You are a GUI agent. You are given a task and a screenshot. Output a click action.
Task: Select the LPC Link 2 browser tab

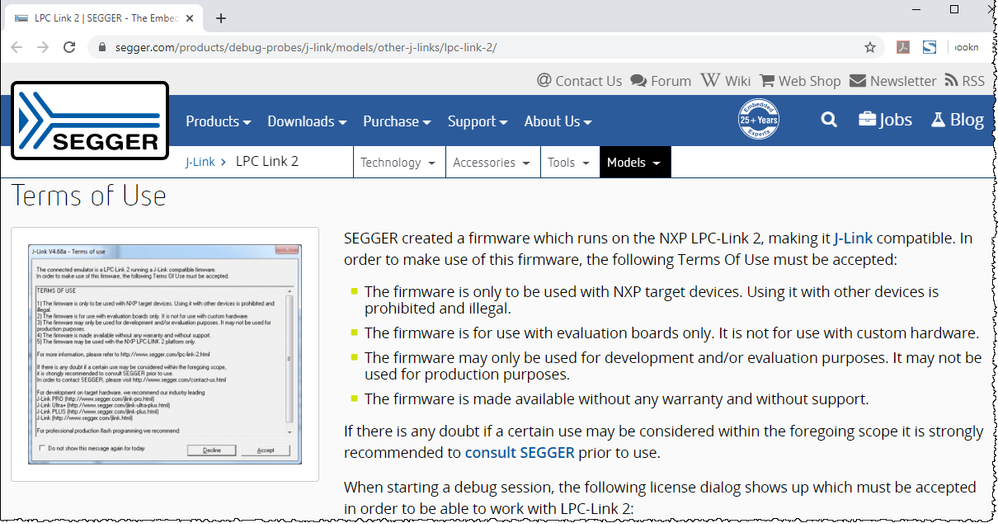point(102,18)
